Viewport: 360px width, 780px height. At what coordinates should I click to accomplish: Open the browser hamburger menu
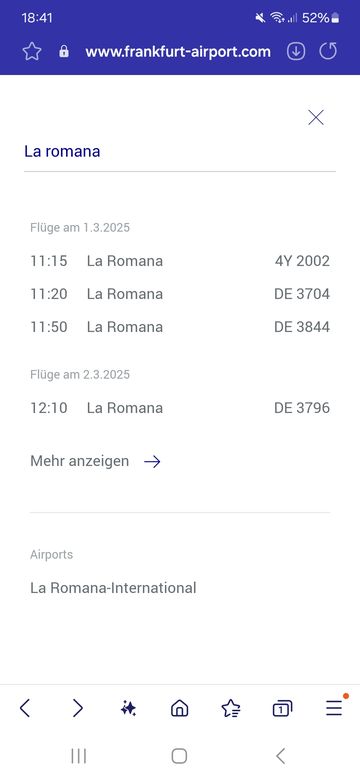(334, 708)
